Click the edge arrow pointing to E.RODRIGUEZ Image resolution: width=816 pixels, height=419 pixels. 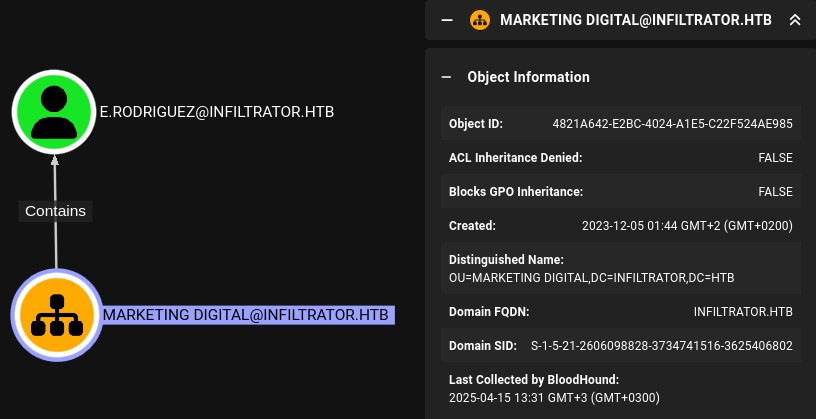coord(55,160)
